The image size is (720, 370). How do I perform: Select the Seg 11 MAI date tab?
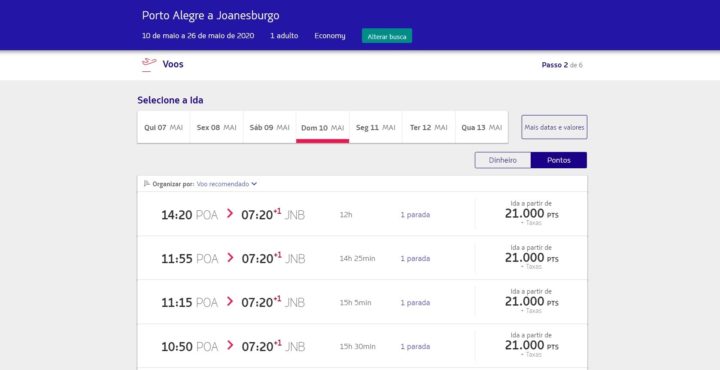(x=376, y=127)
